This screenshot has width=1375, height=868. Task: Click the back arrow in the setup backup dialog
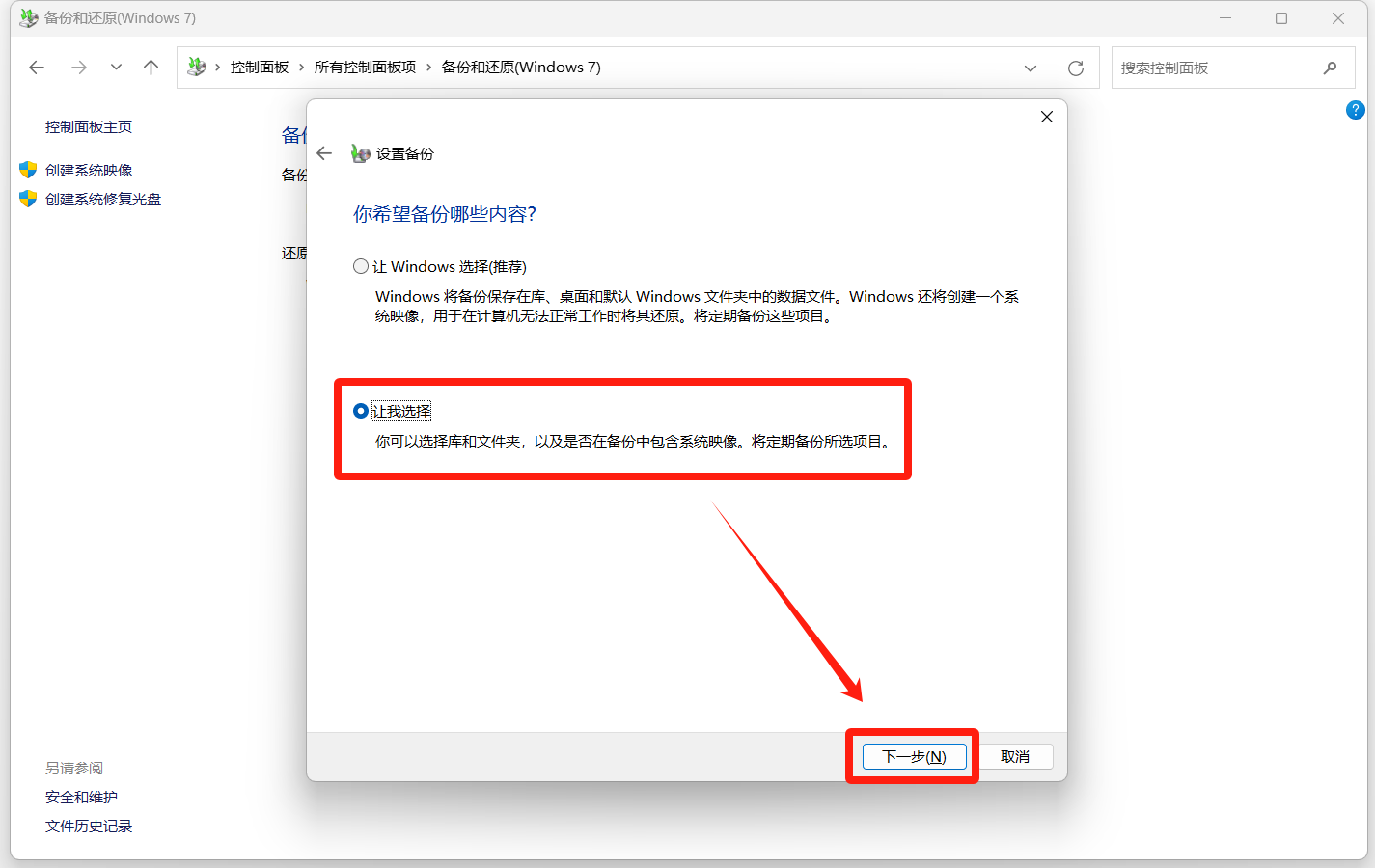tap(324, 153)
